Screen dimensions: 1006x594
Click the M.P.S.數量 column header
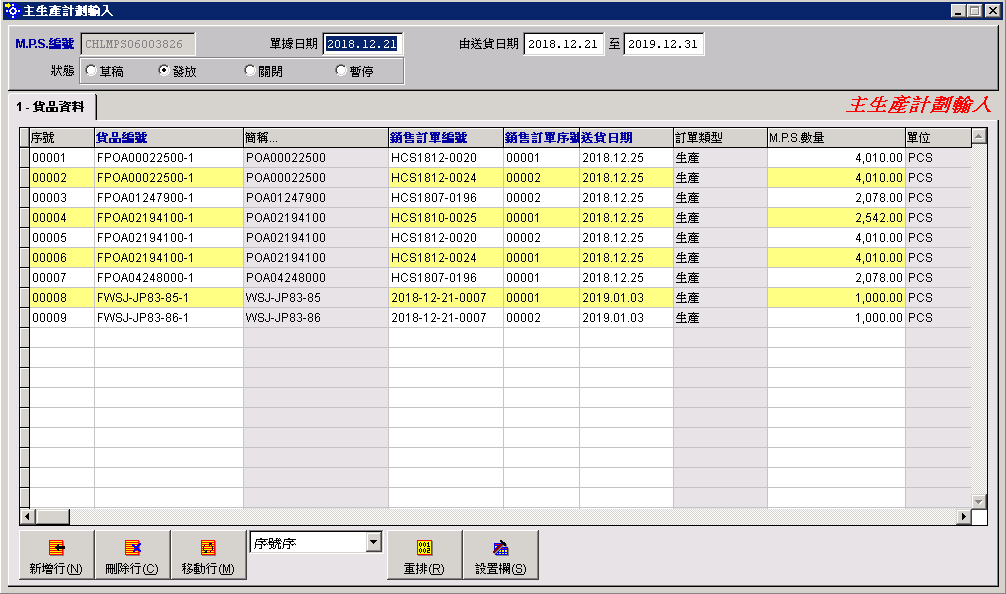tap(836, 137)
